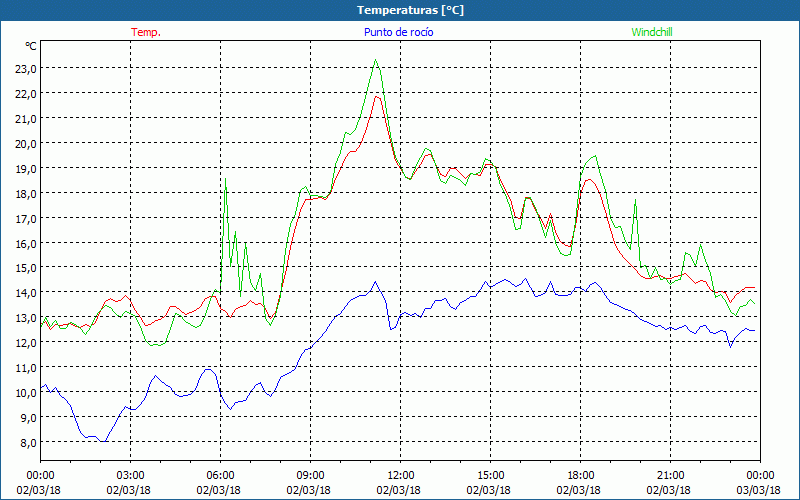800x500 pixels.
Task: Click the 21:00 time axis label
Action: 670,476
